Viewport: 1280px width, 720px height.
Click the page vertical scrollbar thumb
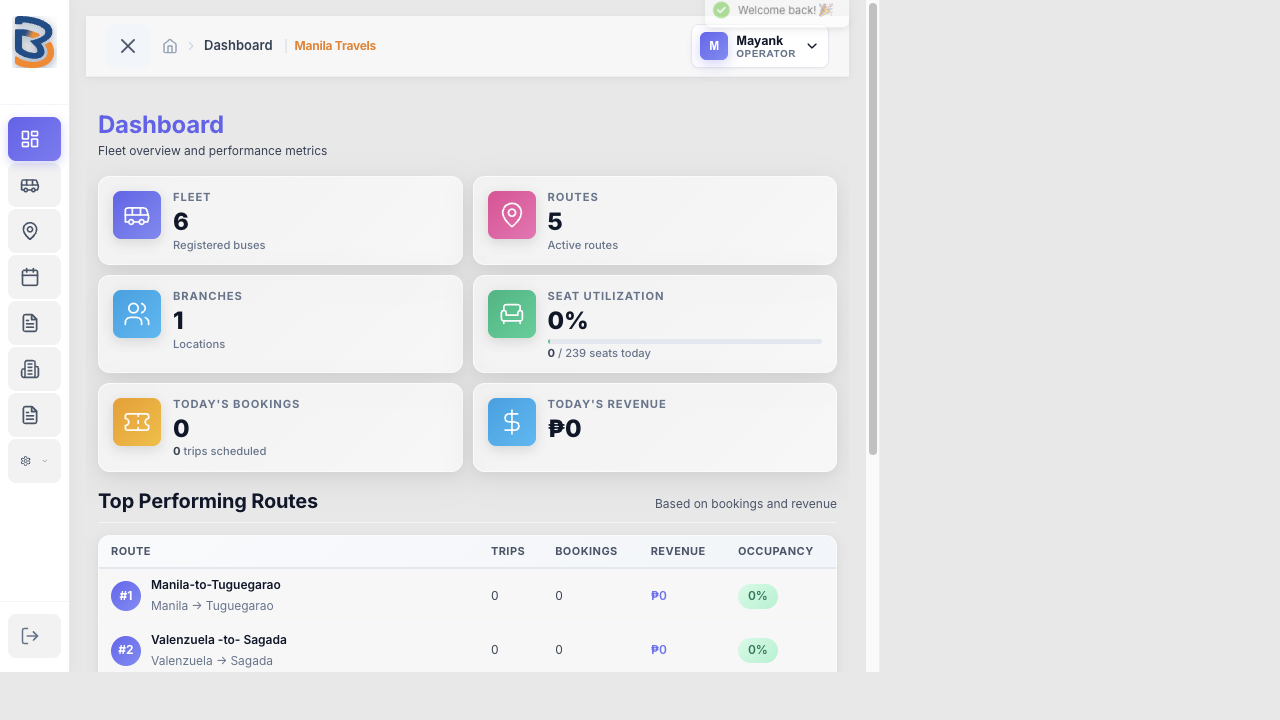coord(873,229)
